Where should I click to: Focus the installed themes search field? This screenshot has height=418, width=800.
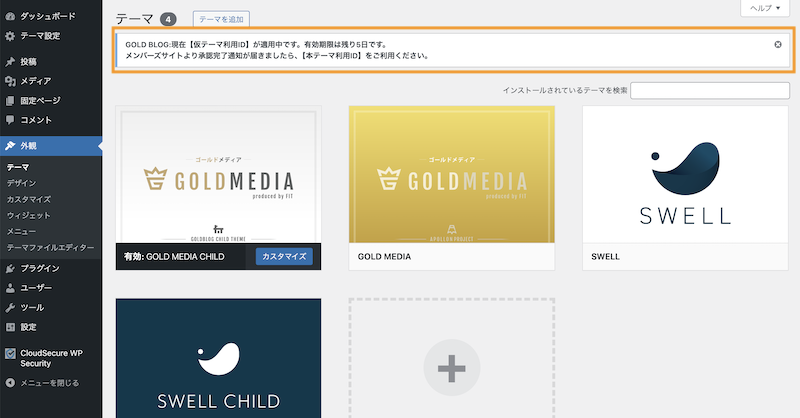710,90
